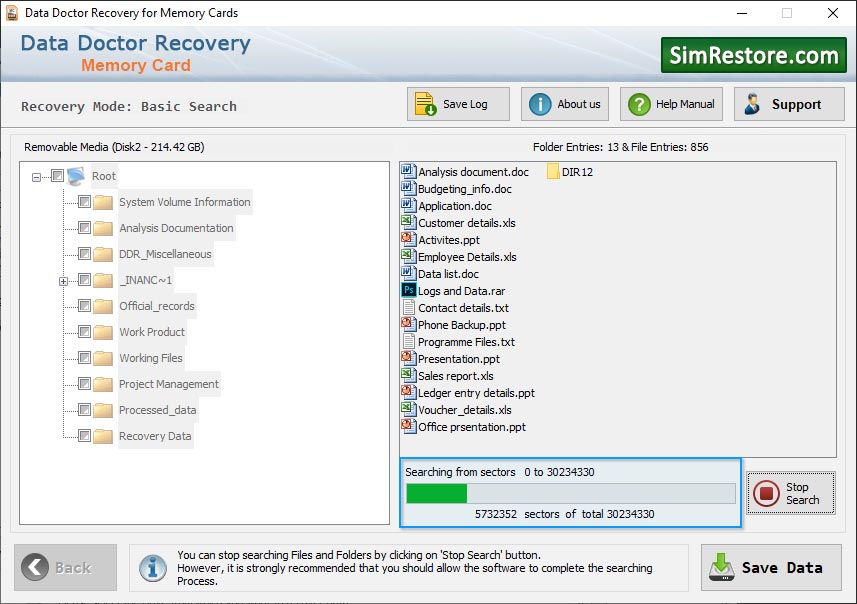Viewport: 857px width, 604px height.
Task: Click the text file icon for Contact details.txt
Action: point(408,307)
